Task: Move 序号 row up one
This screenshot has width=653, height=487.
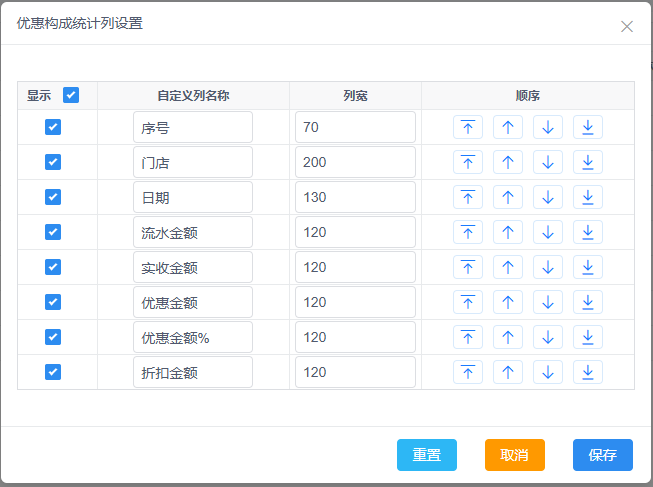Action: click(x=508, y=127)
